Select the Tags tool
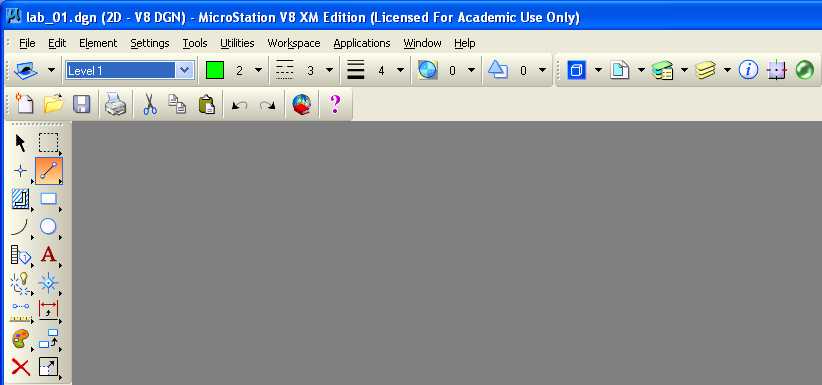Viewport: 822px width, 385px height. (x=21, y=255)
